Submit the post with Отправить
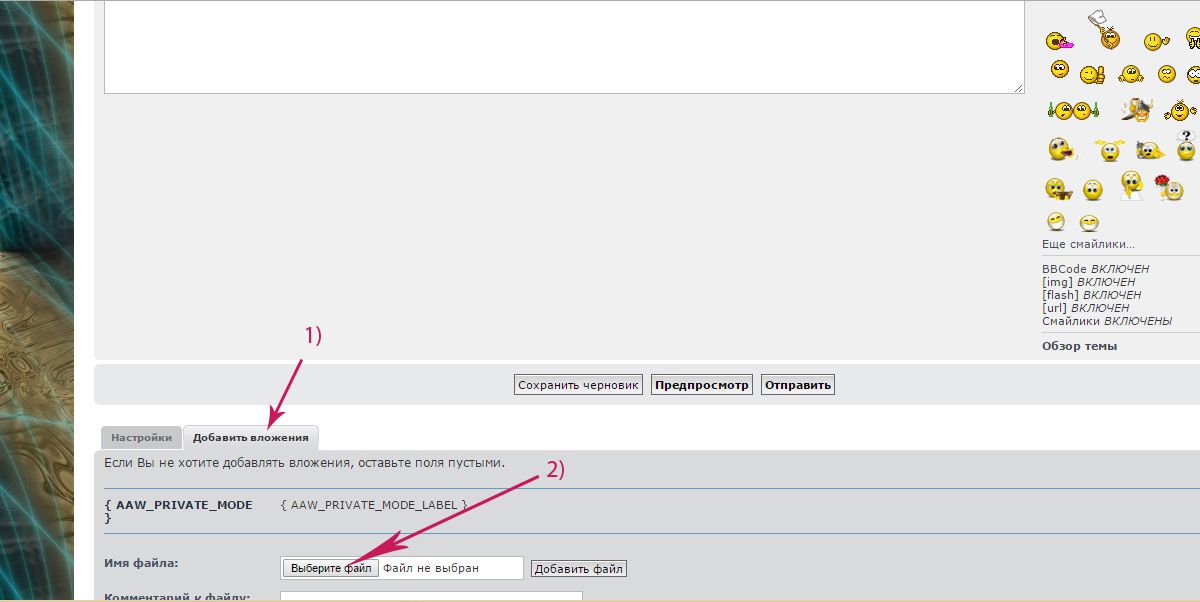Screen dimensions: 1200x602 (x=797, y=385)
